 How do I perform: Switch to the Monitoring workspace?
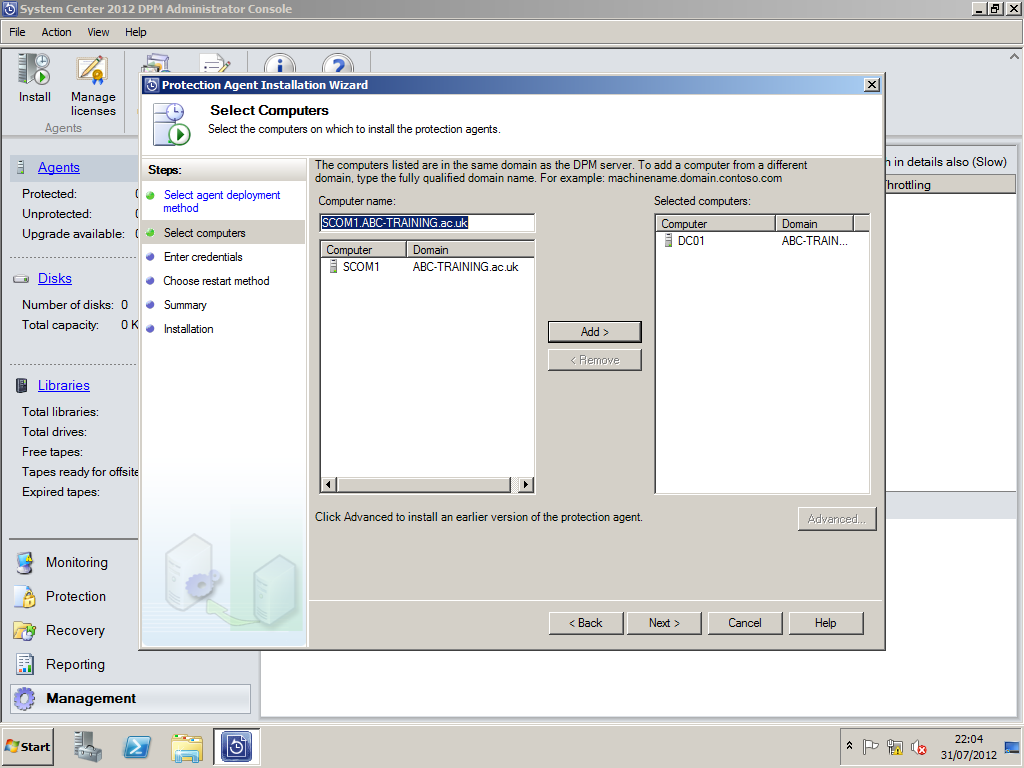tap(76, 562)
